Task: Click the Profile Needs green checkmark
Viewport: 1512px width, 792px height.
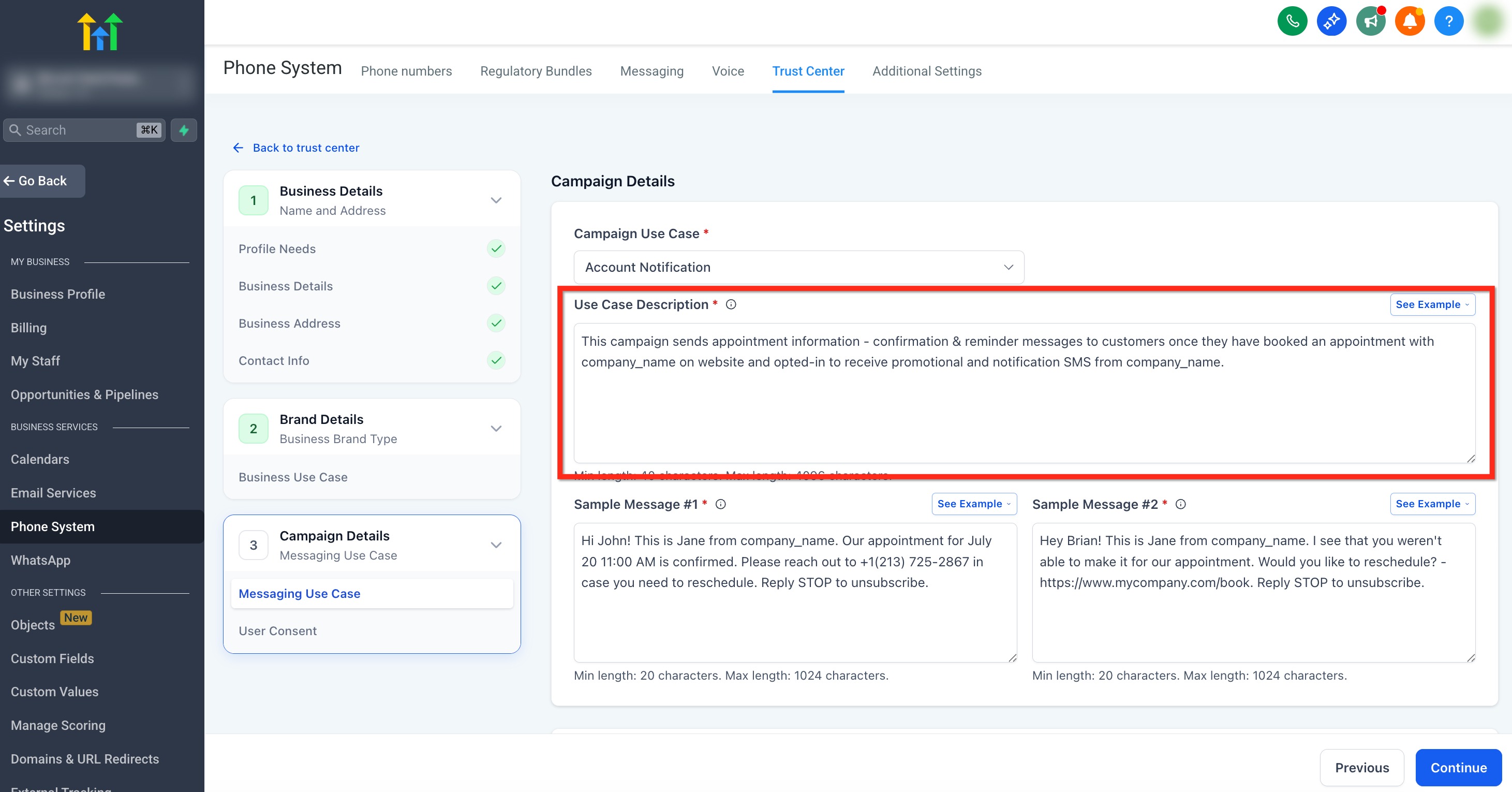Action: 496,248
